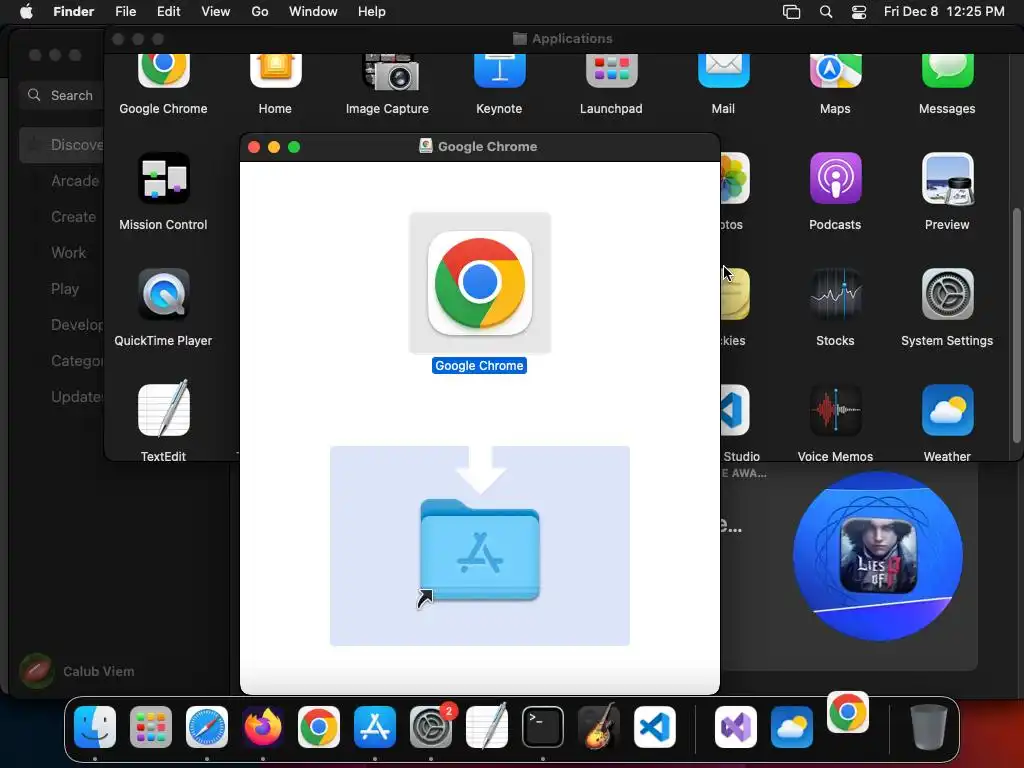
Task: Minimize the Google Chrome installer window
Action: [x=274, y=147]
